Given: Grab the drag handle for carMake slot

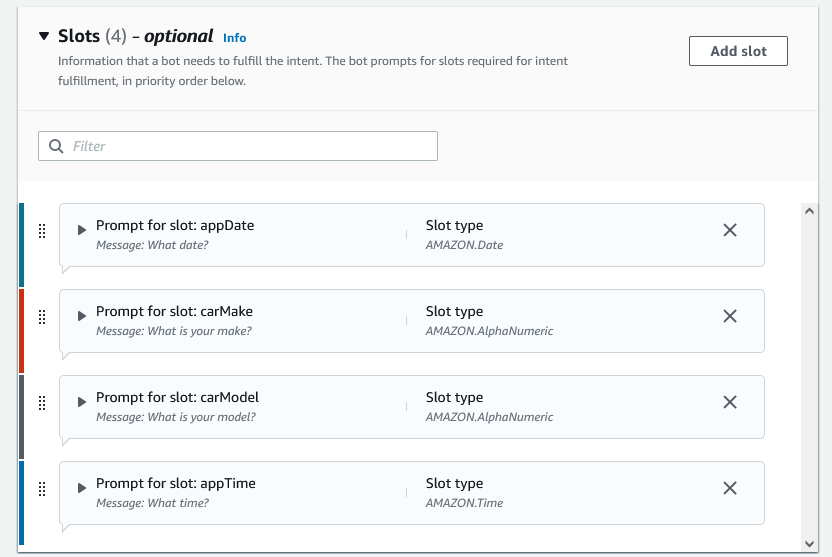Looking at the screenshot, I should [42, 317].
